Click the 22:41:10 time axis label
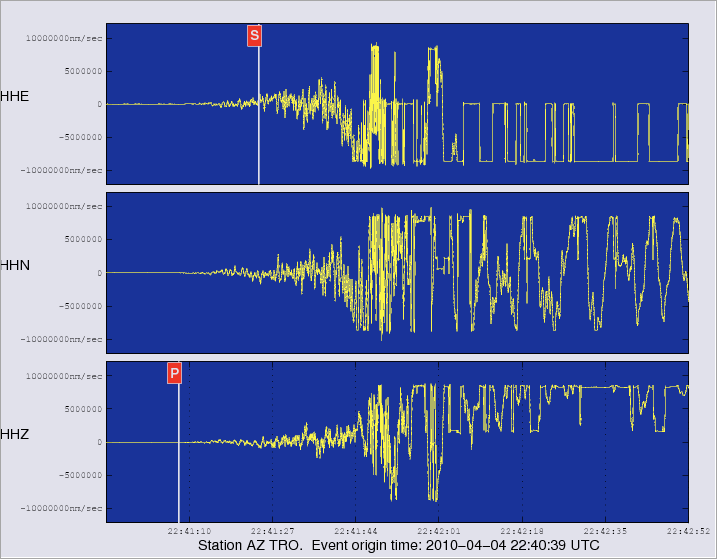The width and height of the screenshot is (717, 559). point(189,531)
